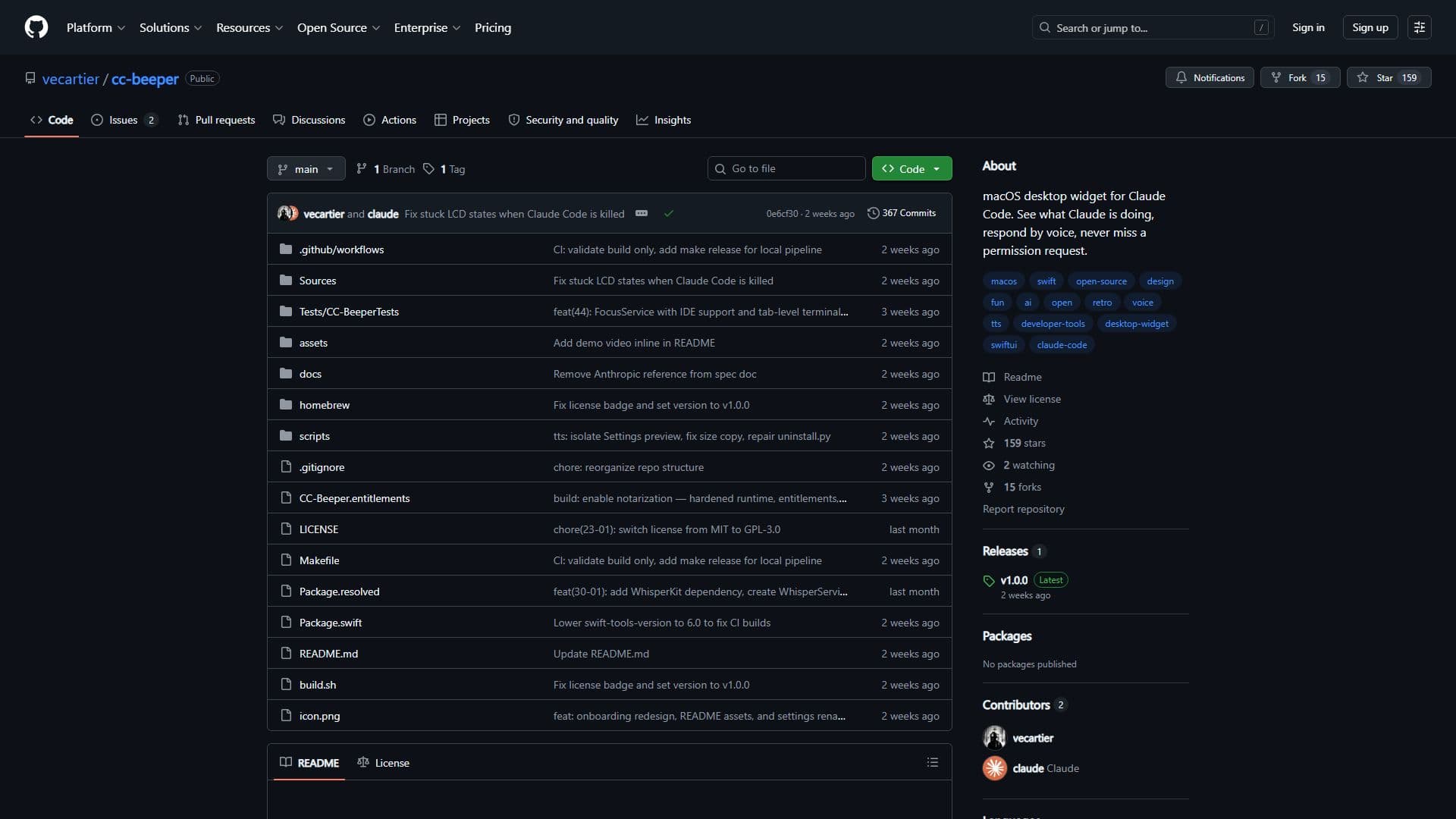
Task: Click the file icon beside README.md
Action: click(x=286, y=653)
